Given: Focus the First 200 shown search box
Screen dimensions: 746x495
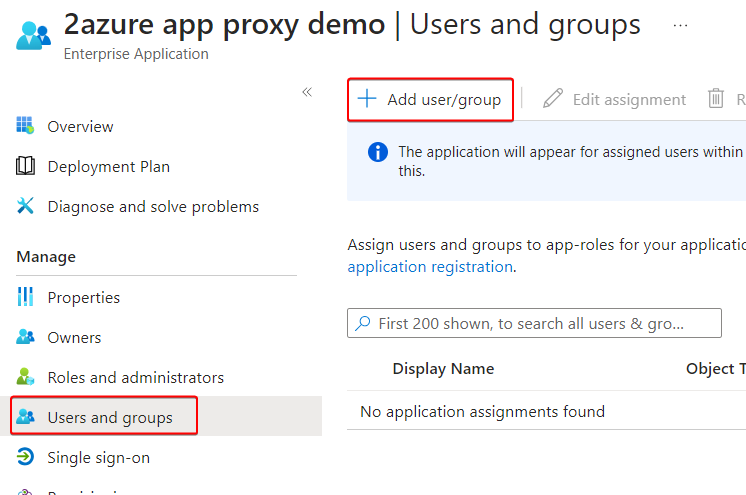Looking at the screenshot, I should (534, 323).
